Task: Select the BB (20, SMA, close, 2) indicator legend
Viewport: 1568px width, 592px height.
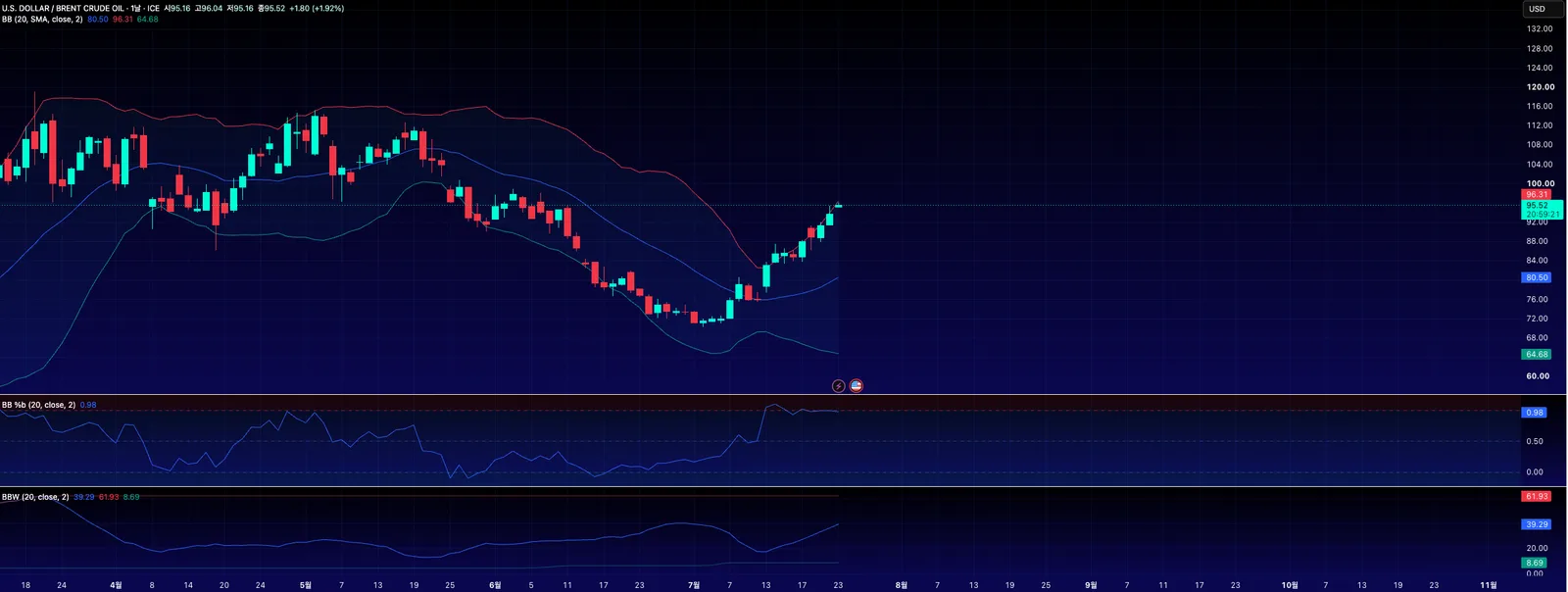Action: pos(42,20)
